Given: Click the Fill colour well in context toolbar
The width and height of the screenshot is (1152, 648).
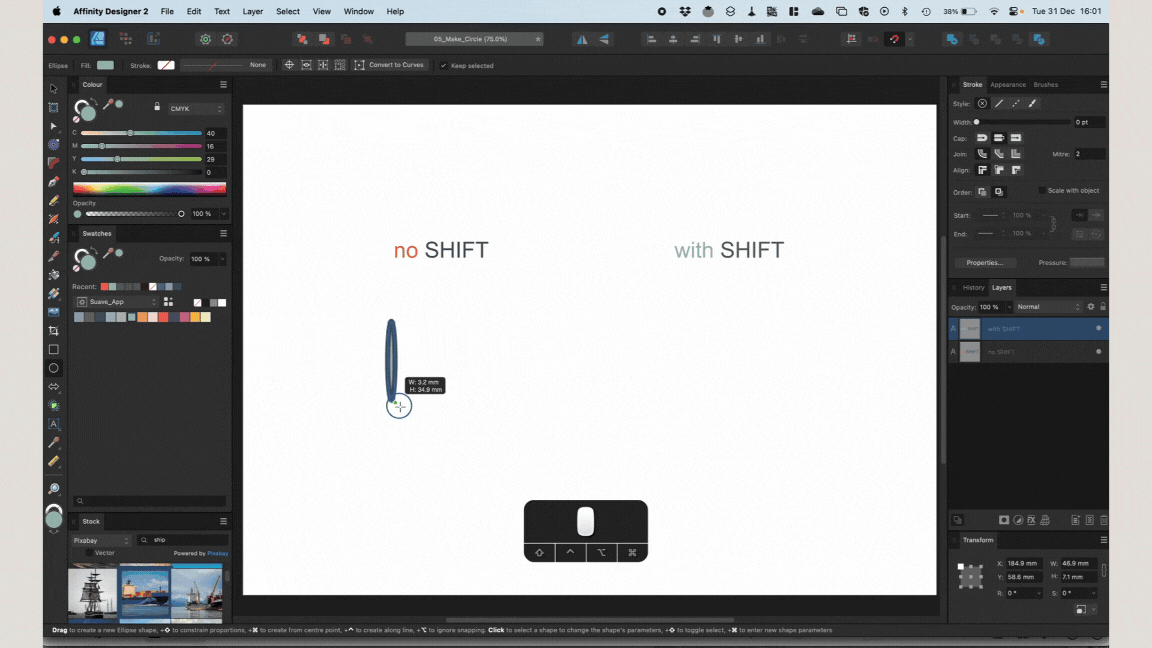Looking at the screenshot, I should coord(105,65).
